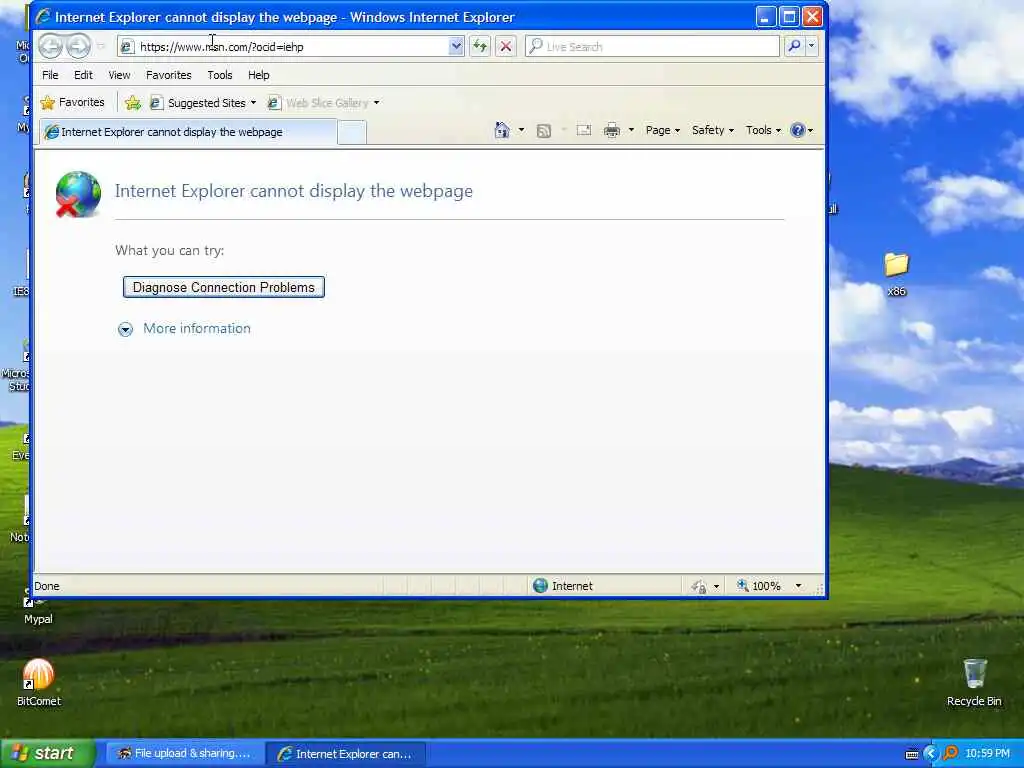This screenshot has height=768, width=1024.
Task: Click the Refresh page icon
Action: pyautogui.click(x=480, y=46)
